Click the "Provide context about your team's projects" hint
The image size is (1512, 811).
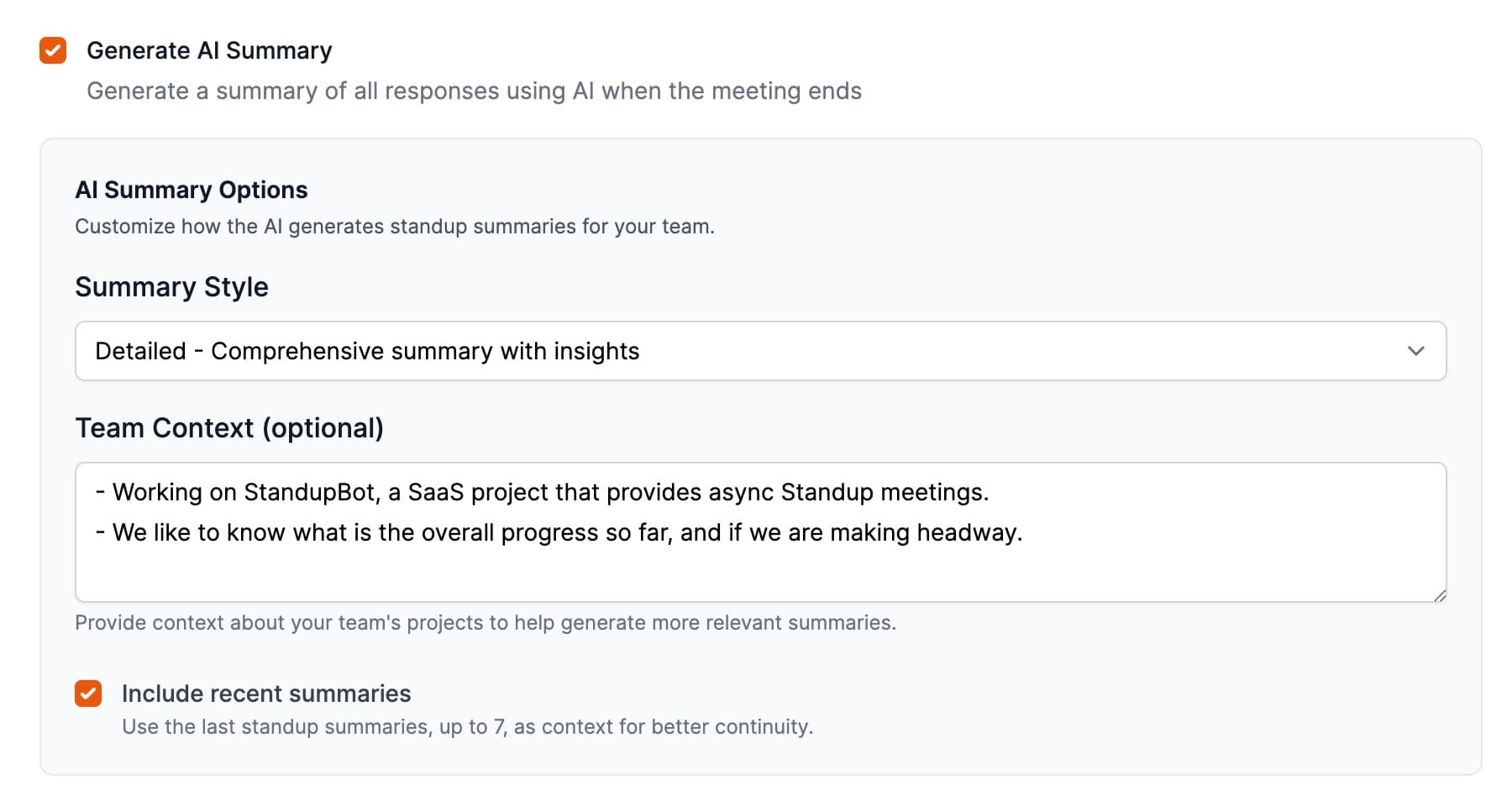pyautogui.click(x=485, y=623)
